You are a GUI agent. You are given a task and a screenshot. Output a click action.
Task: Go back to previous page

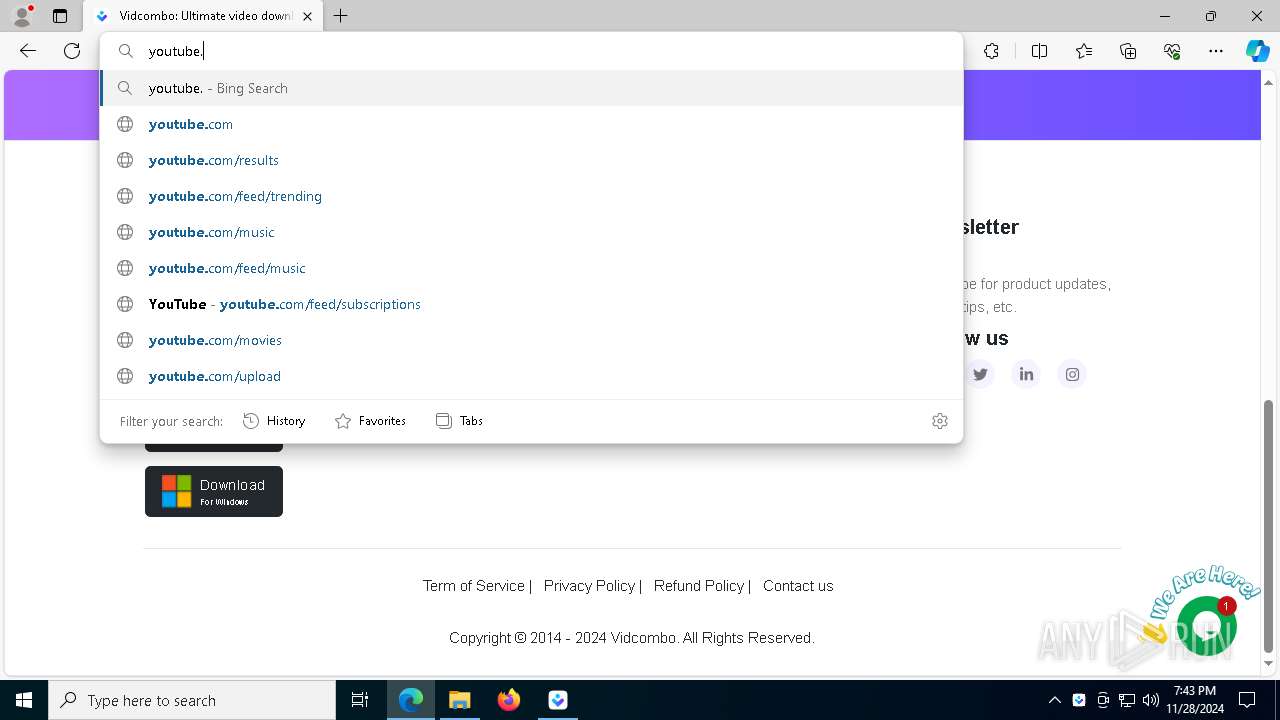(x=28, y=51)
